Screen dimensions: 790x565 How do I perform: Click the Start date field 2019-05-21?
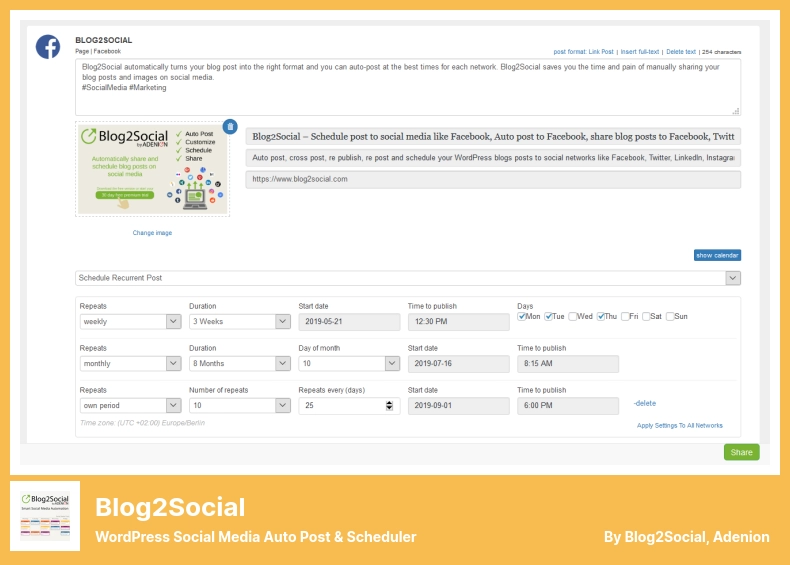[349, 322]
